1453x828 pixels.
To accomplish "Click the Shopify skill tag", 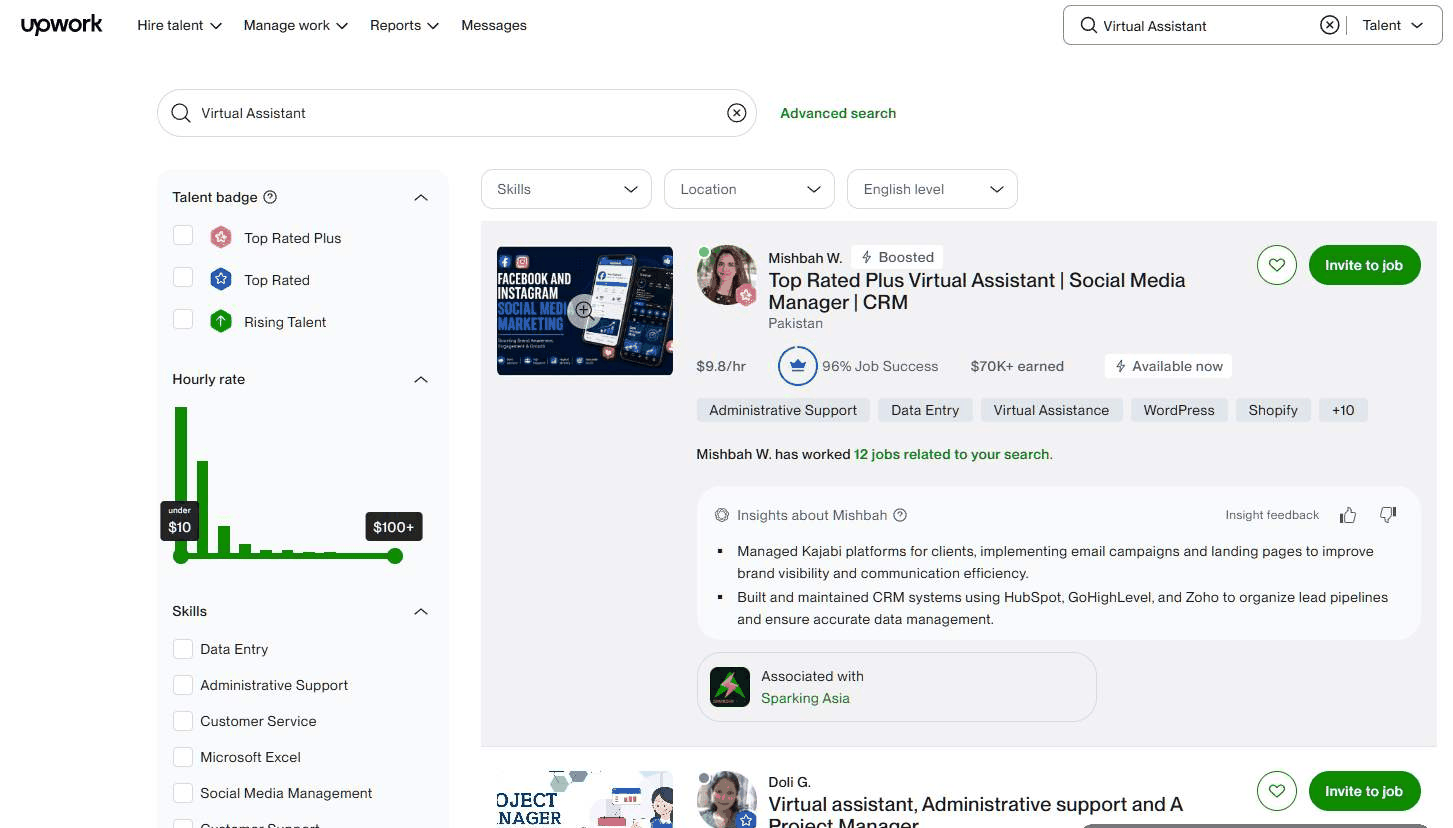I will pos(1273,410).
